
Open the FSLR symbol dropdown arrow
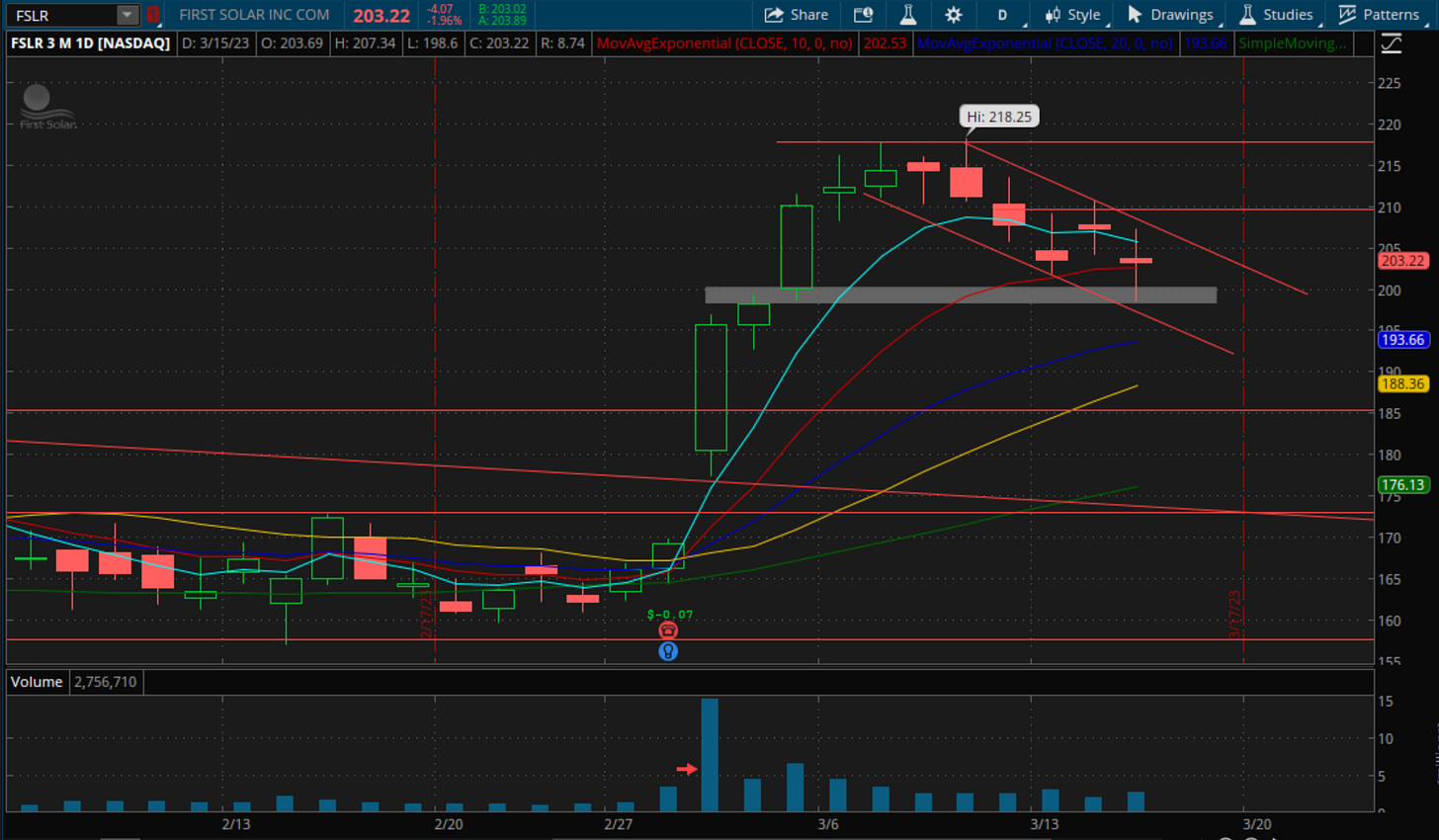[x=127, y=15]
